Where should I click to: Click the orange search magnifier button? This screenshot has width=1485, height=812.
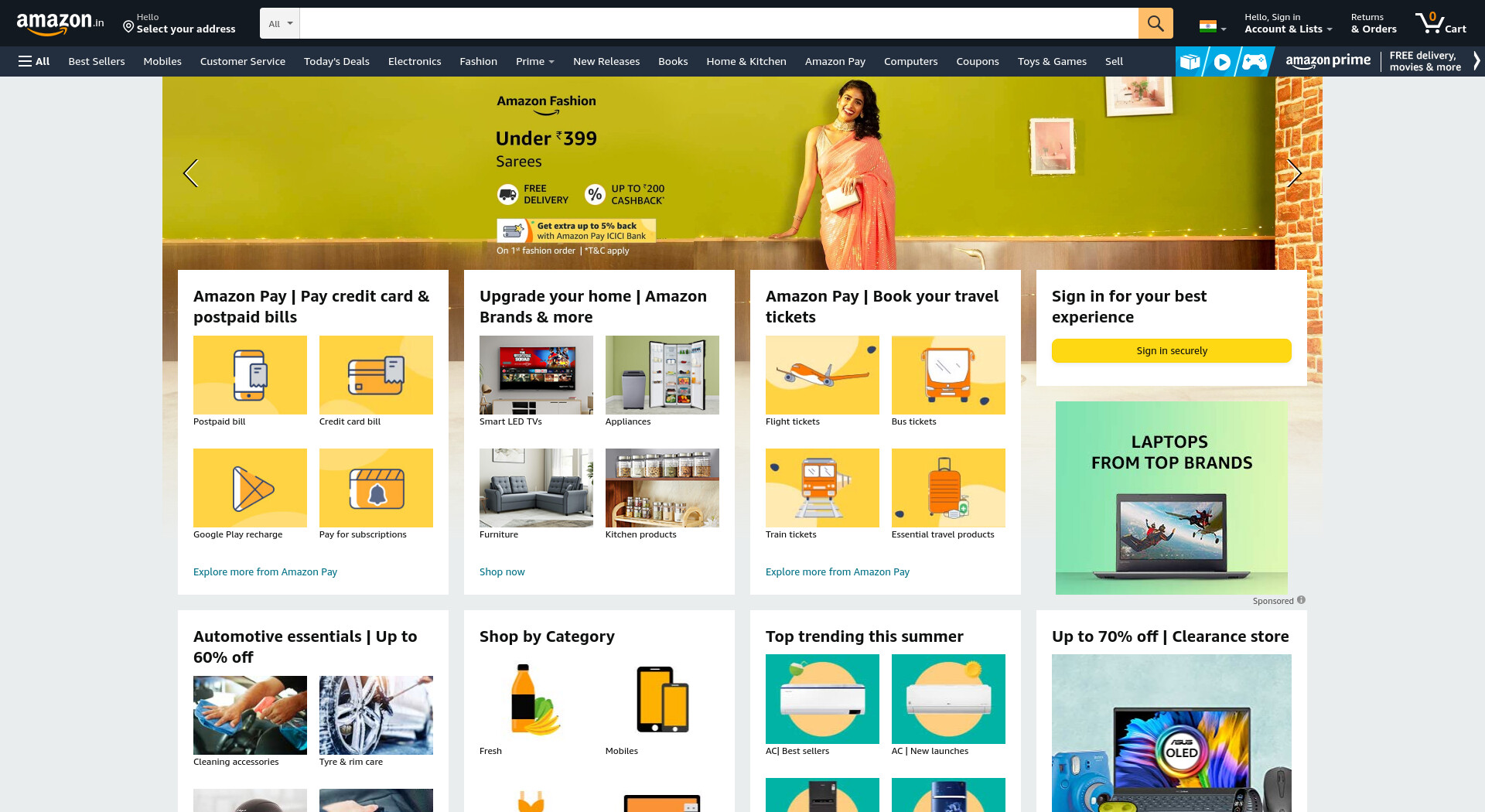click(x=1156, y=23)
